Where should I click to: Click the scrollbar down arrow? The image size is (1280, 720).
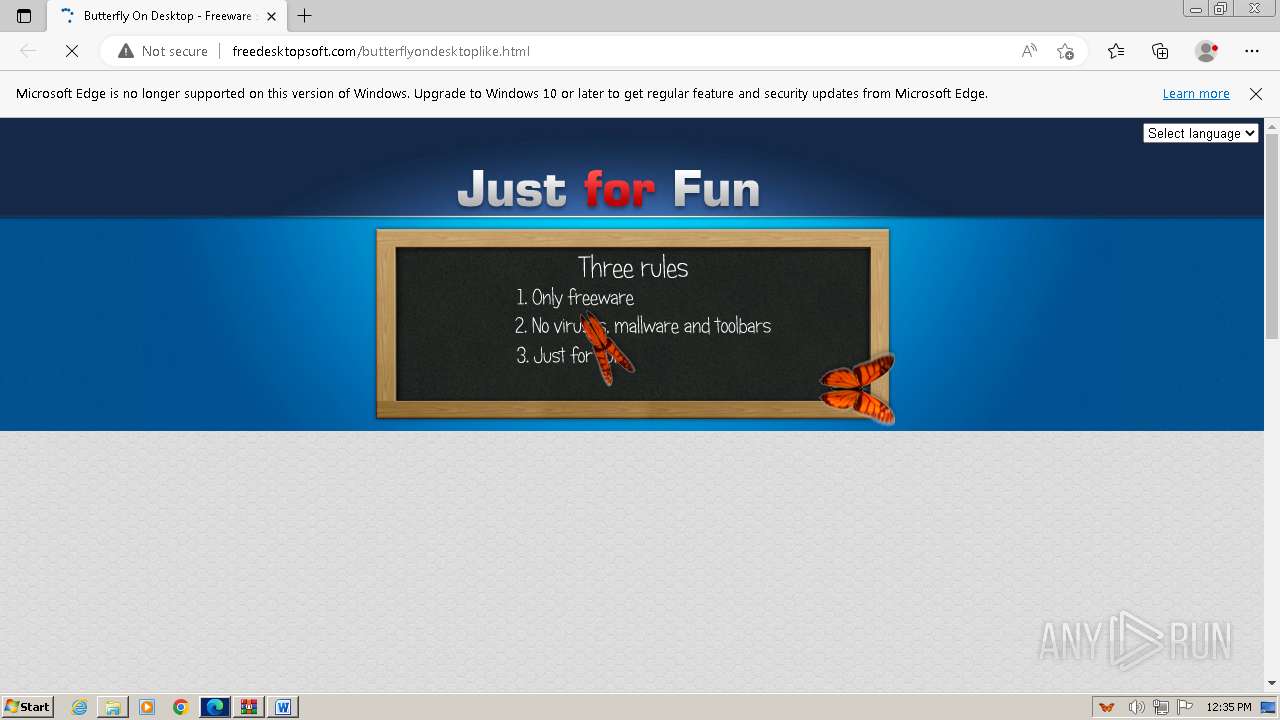pos(1272,683)
